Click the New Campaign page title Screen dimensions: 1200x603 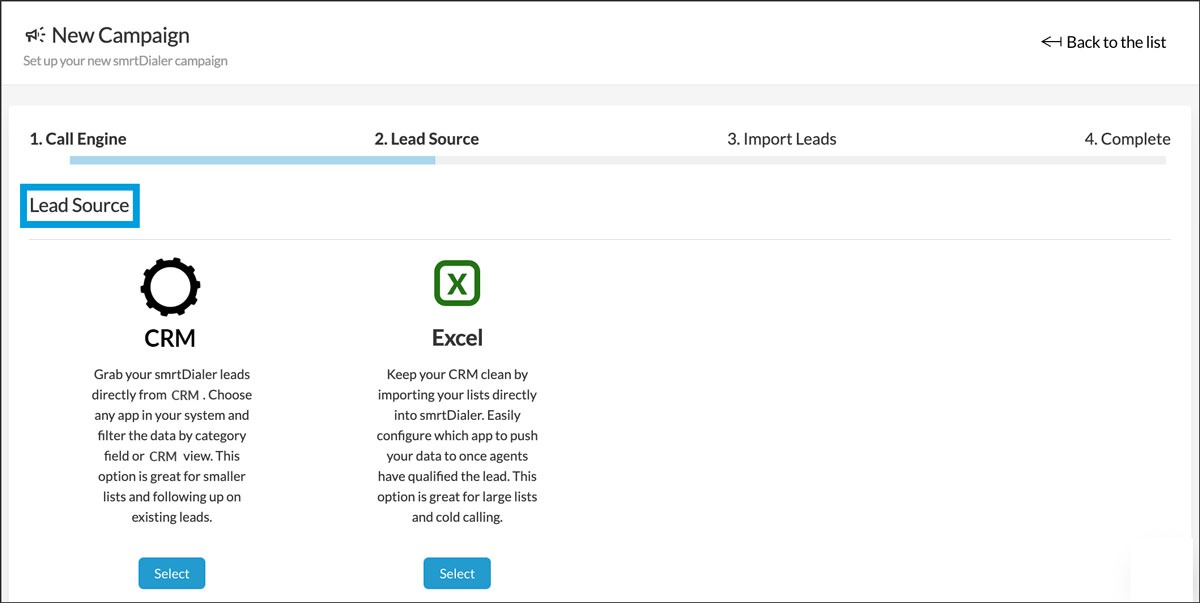click(120, 36)
